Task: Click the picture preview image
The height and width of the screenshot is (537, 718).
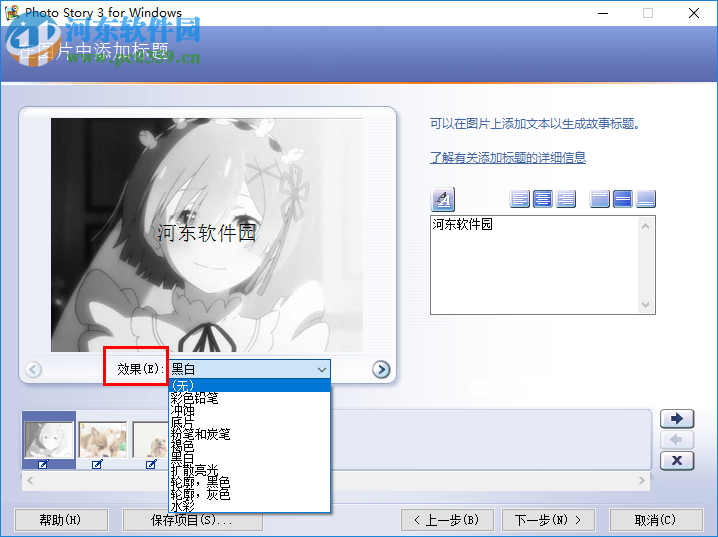Action: click(x=207, y=235)
